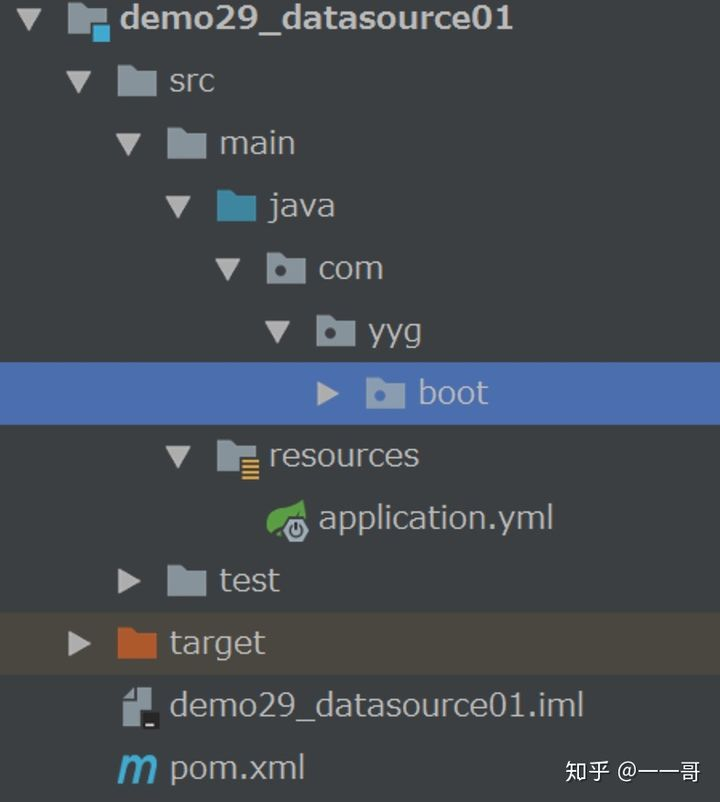720x802 pixels.
Task: Select the pom.xml file name
Action: click(237, 769)
